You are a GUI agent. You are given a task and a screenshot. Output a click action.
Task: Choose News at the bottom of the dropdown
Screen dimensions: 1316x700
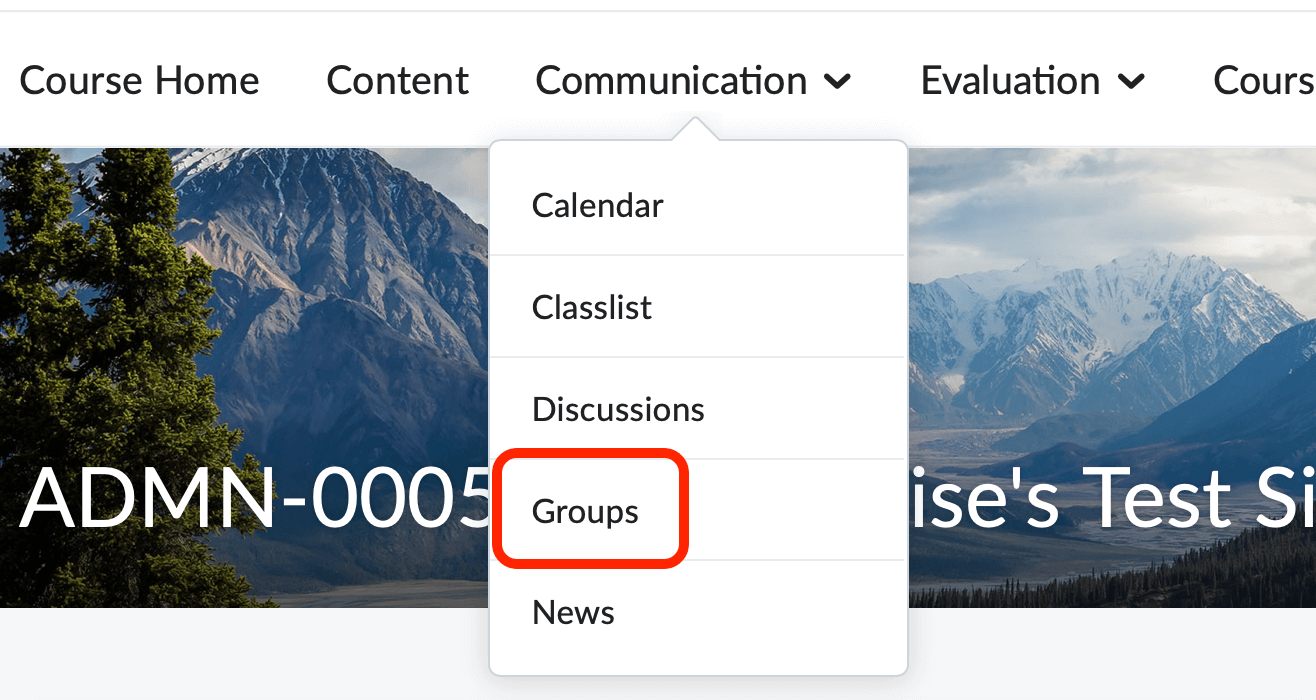[x=574, y=612]
